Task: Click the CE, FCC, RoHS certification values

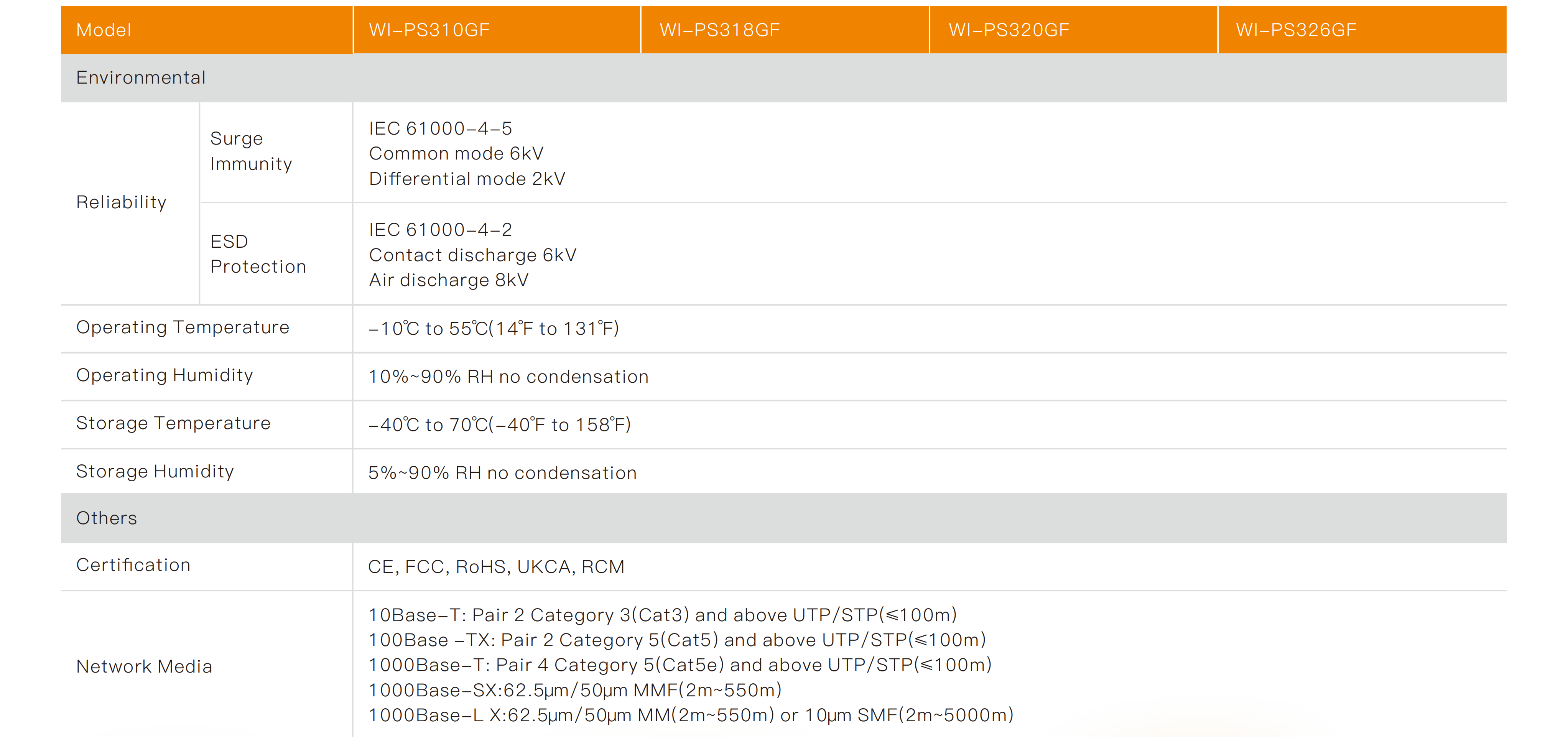Action: (x=495, y=567)
